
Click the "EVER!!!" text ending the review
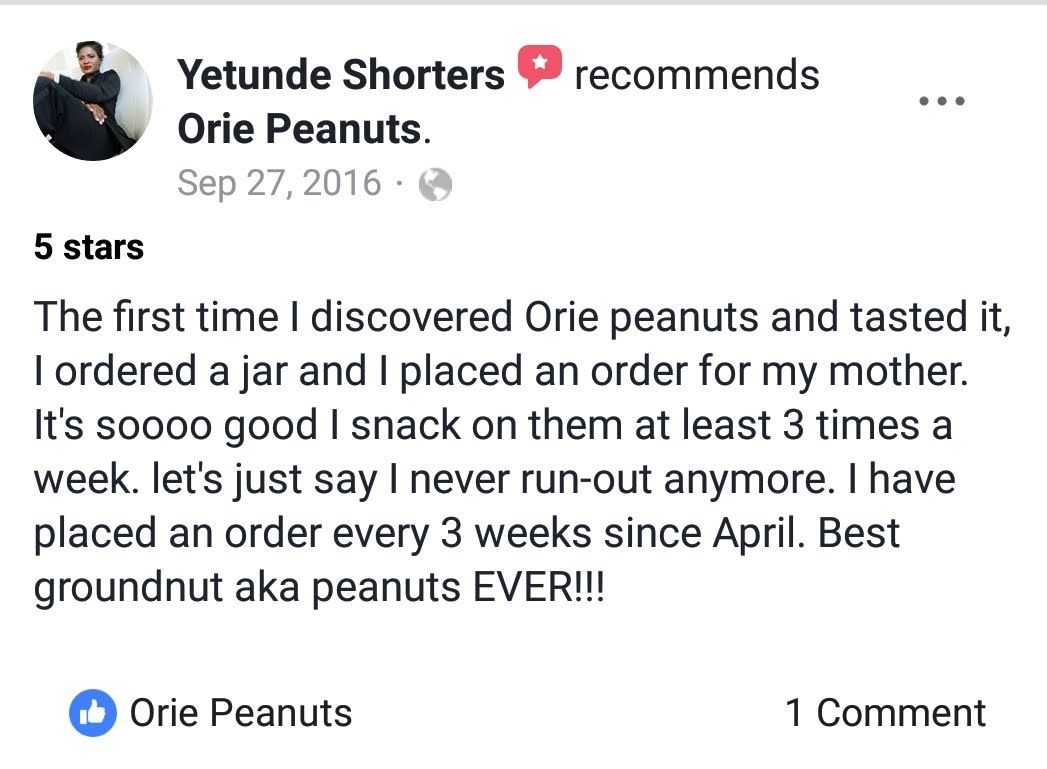point(538,587)
